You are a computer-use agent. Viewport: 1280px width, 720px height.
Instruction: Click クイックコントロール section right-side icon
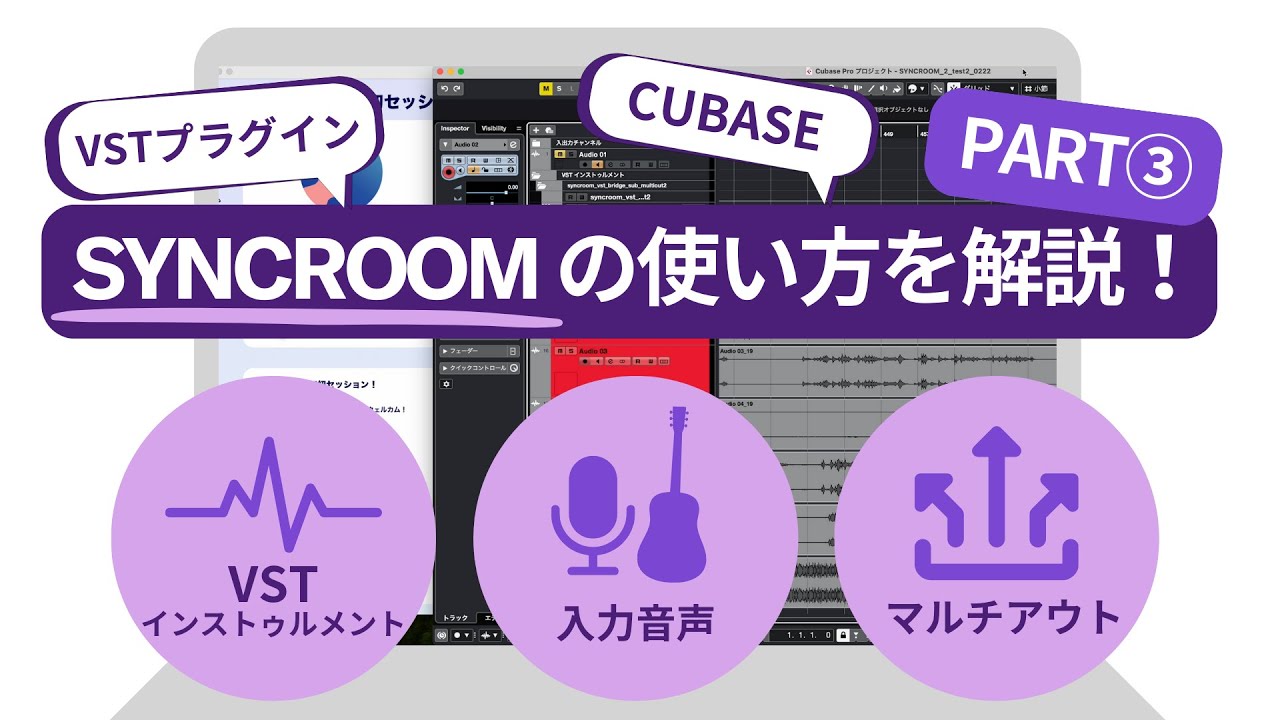click(514, 368)
